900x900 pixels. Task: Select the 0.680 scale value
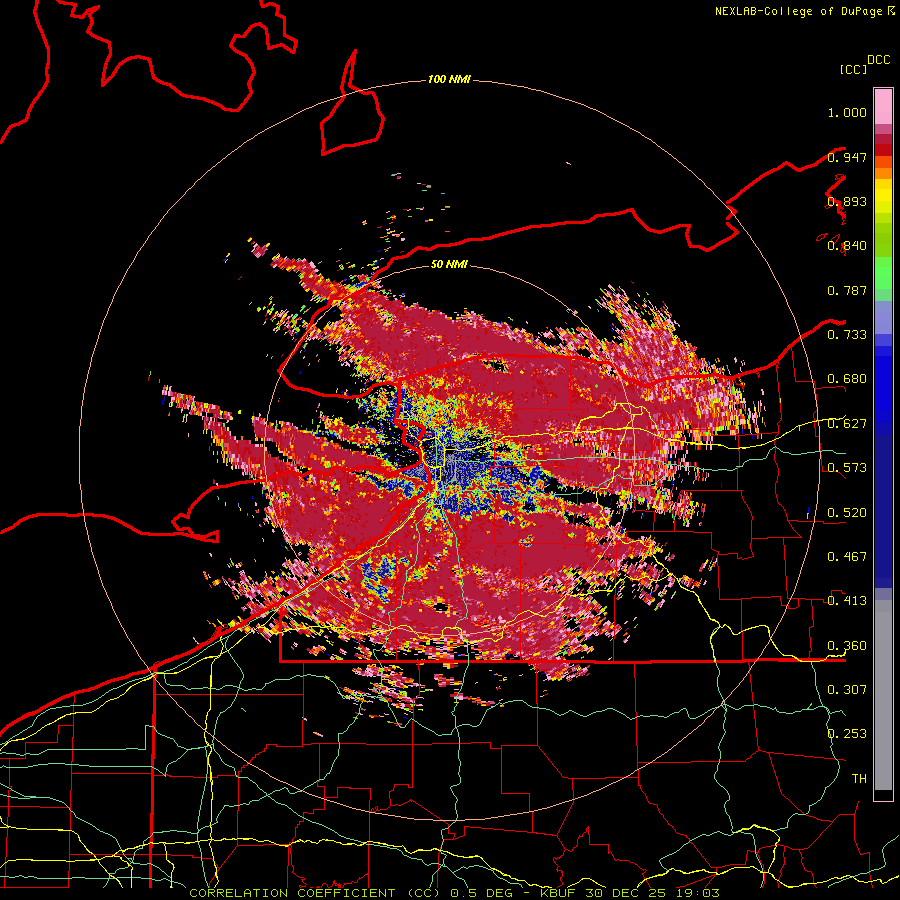pos(847,379)
